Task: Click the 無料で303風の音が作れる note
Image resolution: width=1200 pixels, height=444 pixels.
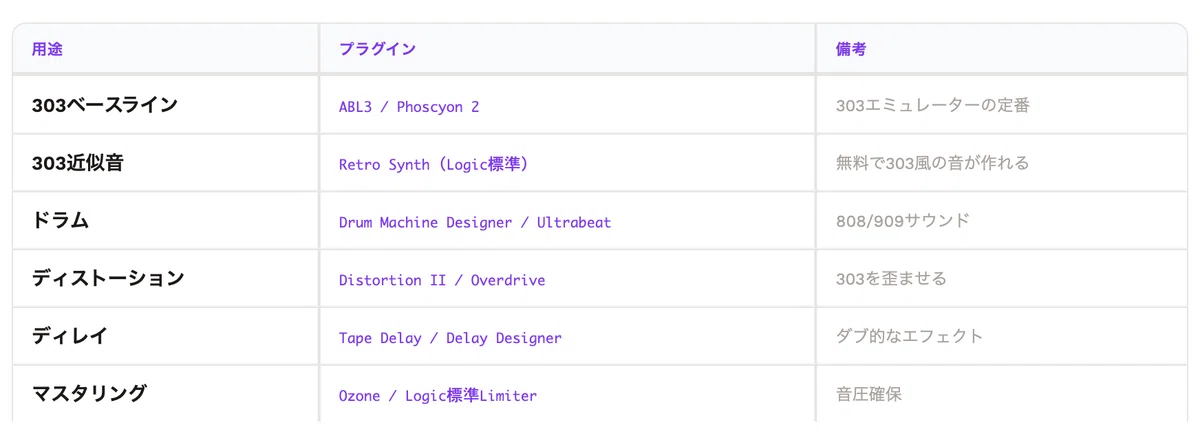Action: (x=932, y=163)
